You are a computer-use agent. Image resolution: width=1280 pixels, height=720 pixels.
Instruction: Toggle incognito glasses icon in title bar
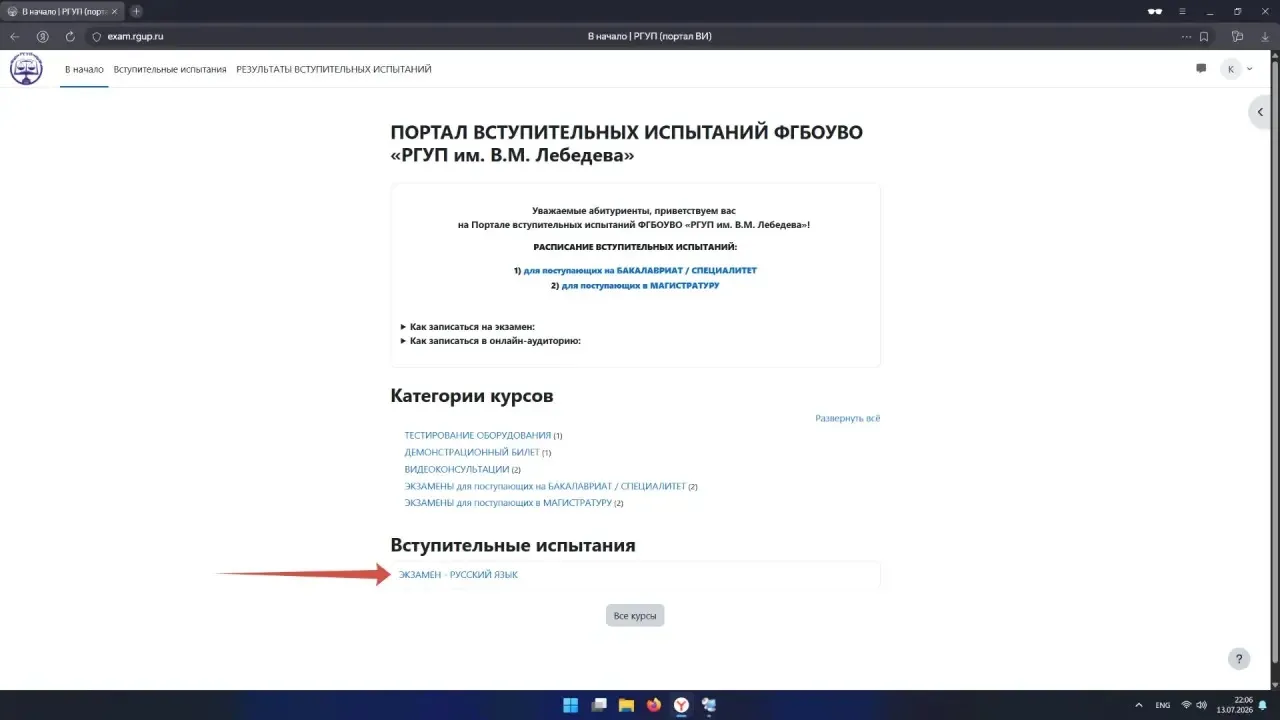coord(1155,11)
